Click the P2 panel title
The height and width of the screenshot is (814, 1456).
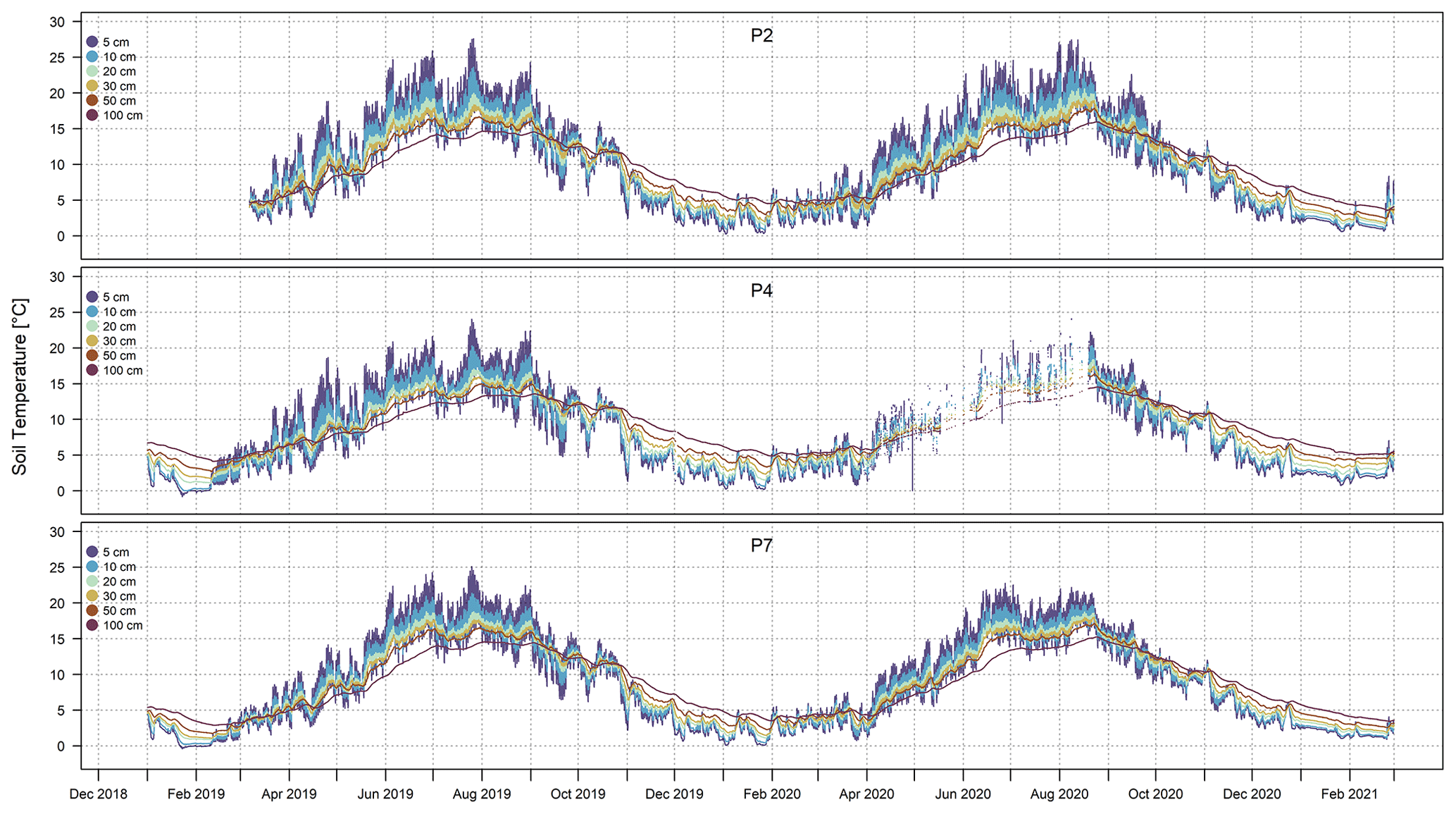coord(761,36)
